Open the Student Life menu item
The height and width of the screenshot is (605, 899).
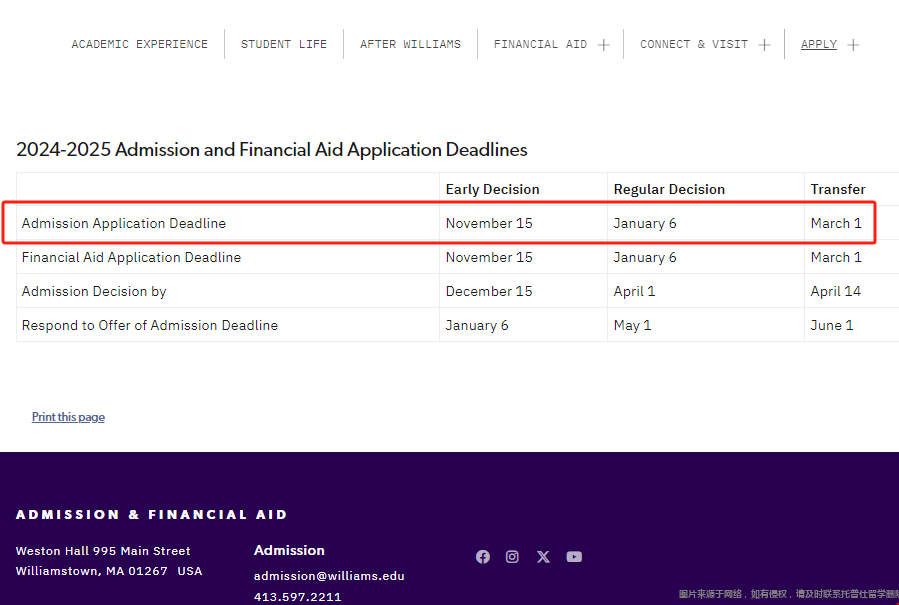tap(284, 44)
